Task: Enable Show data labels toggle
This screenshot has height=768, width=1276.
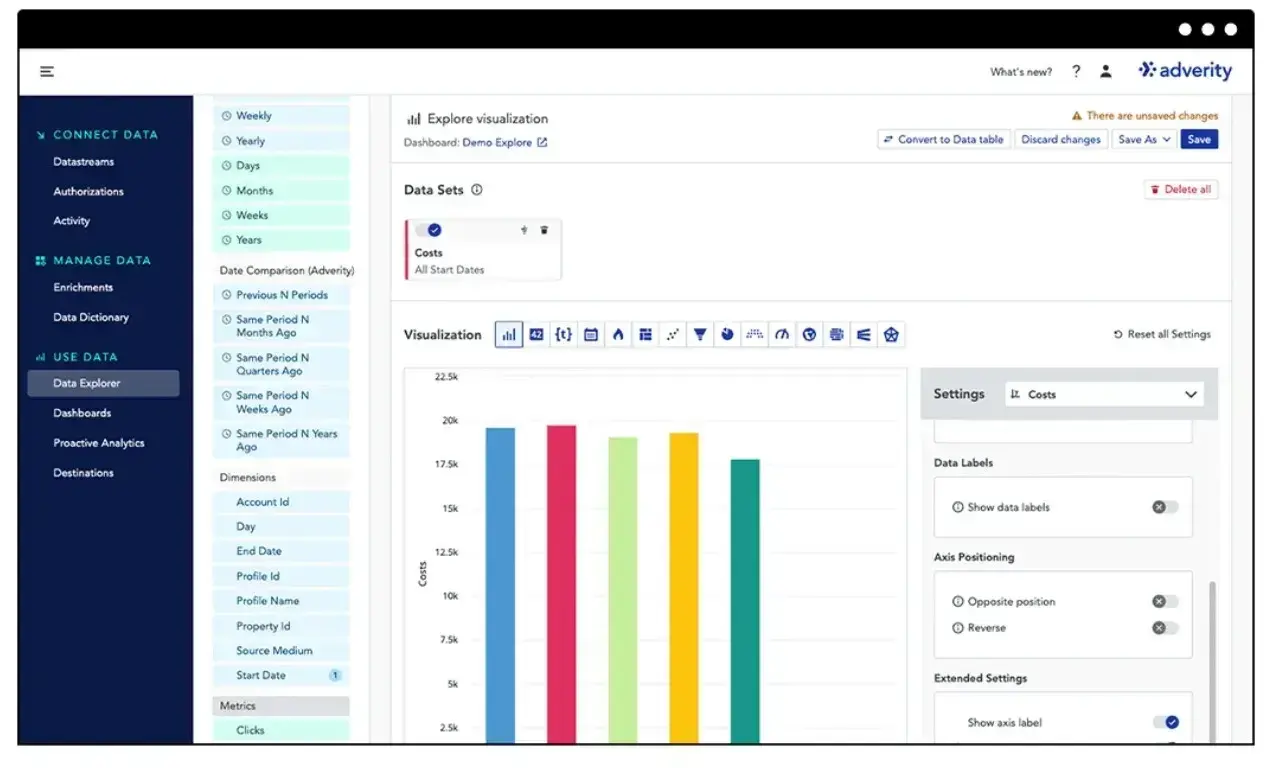Action: 1165,507
